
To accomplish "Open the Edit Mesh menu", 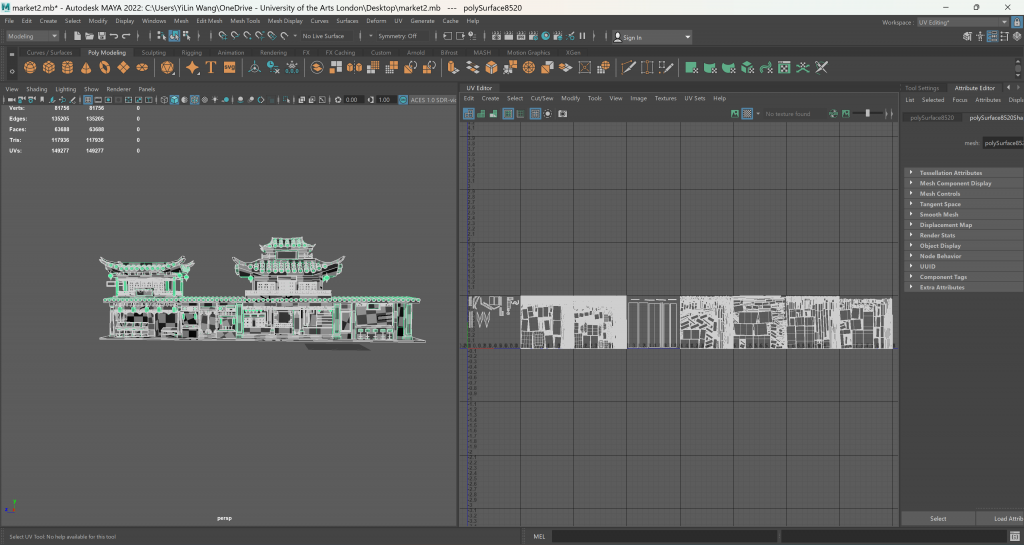I will click(209, 21).
